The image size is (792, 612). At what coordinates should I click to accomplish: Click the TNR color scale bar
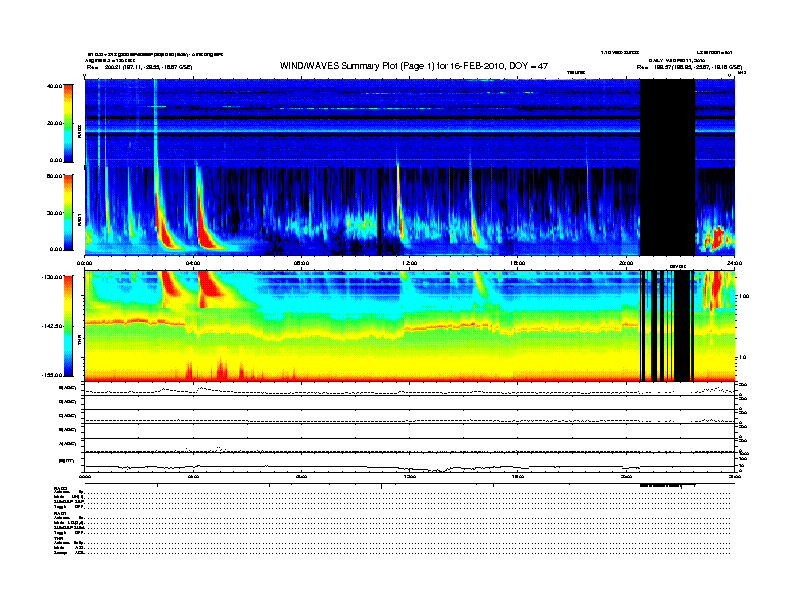68,326
